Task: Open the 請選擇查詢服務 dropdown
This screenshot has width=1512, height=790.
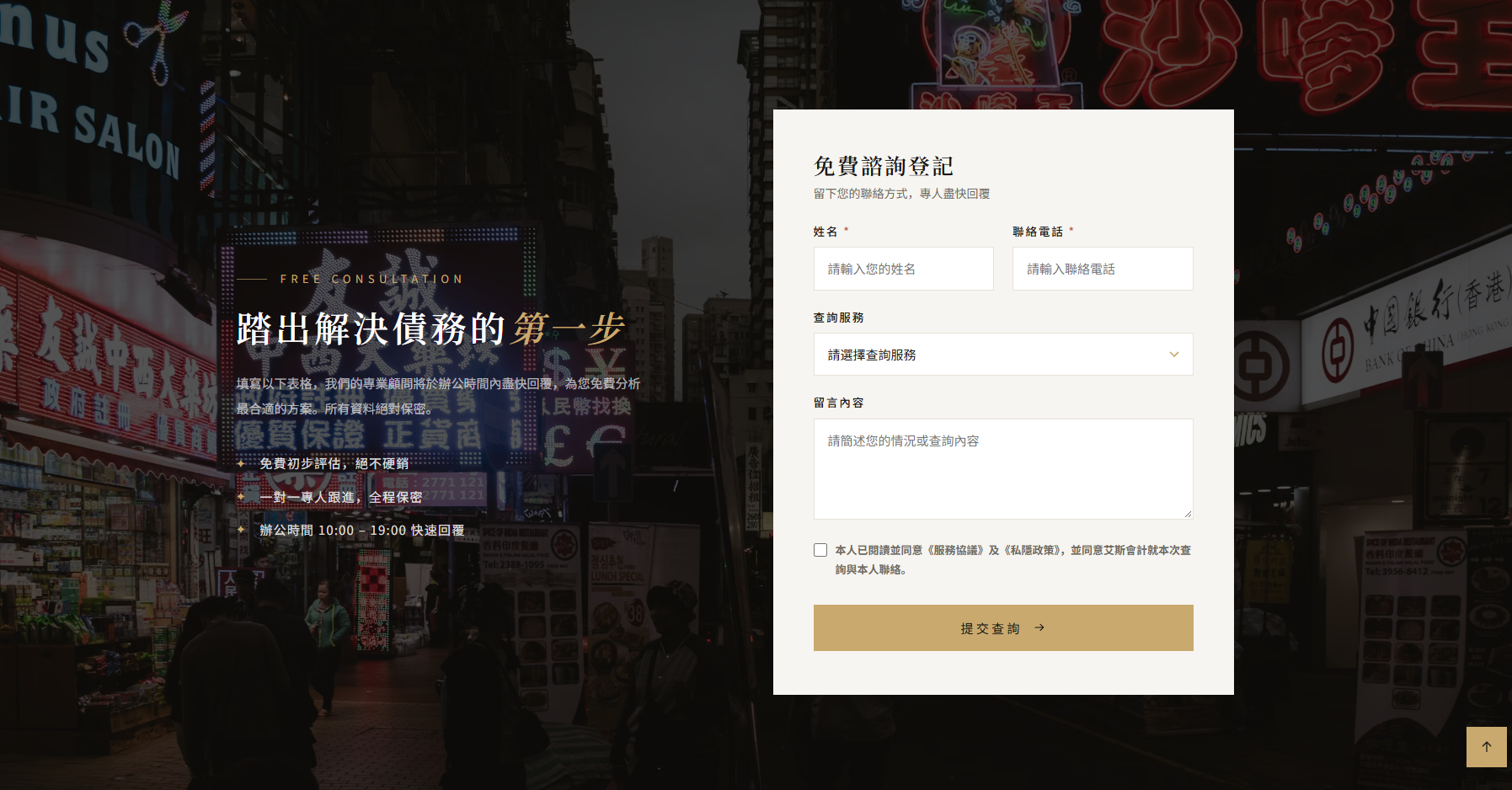Action: click(x=1003, y=355)
